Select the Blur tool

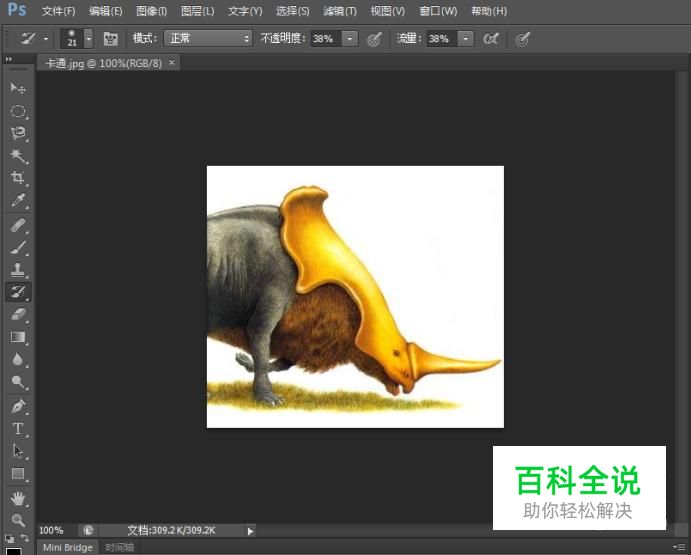(x=18, y=359)
